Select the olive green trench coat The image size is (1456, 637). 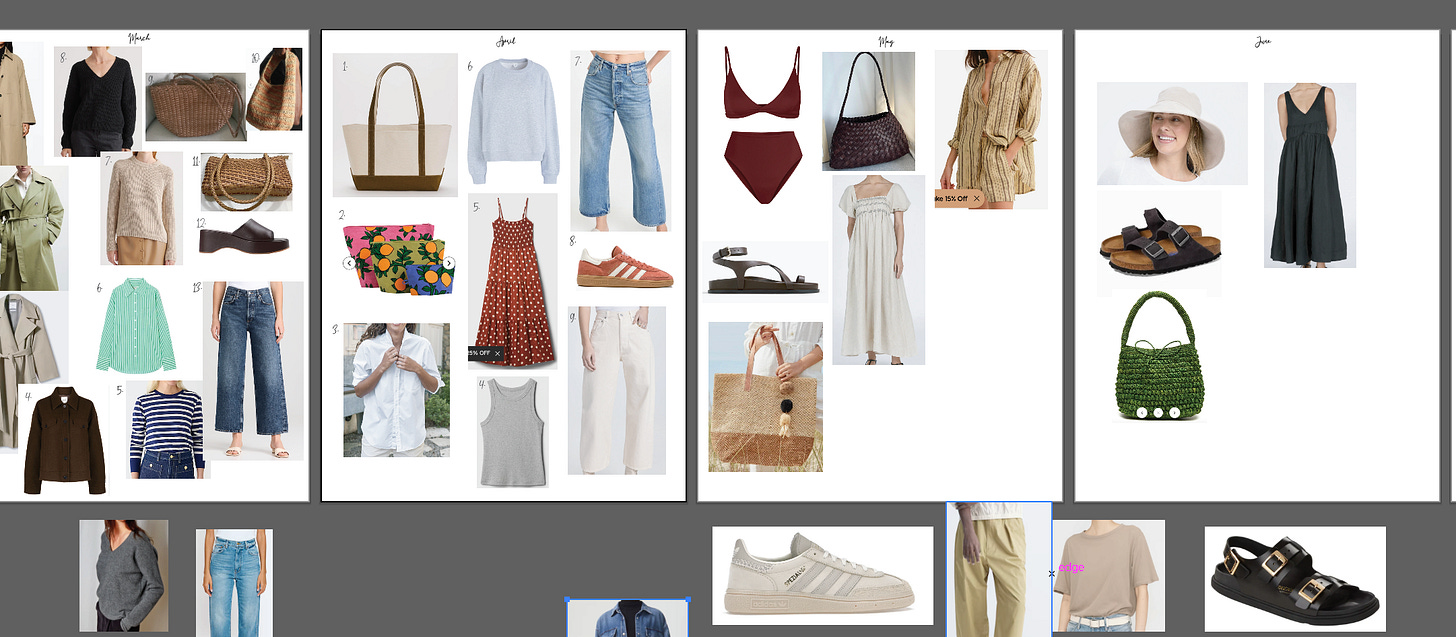pos(32,228)
